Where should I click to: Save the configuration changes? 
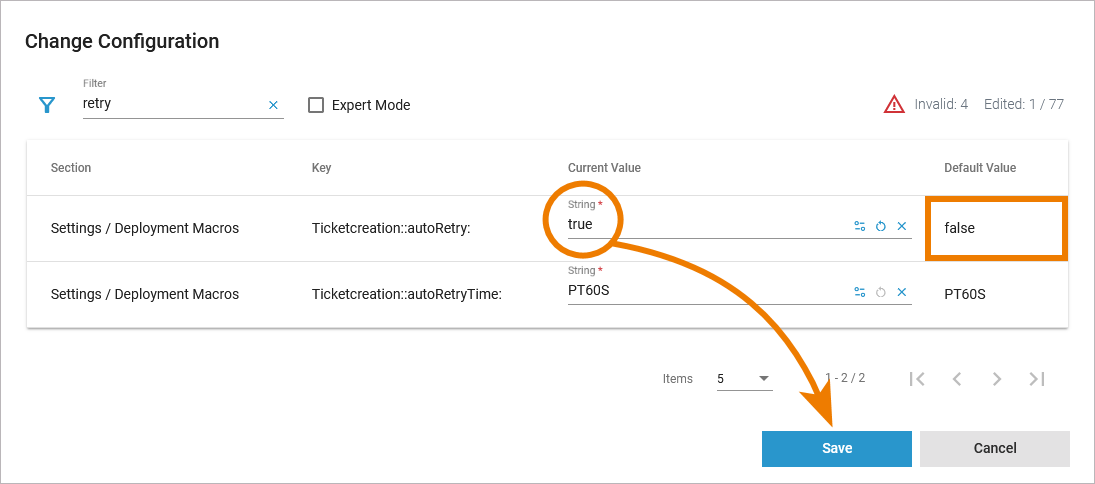click(837, 449)
